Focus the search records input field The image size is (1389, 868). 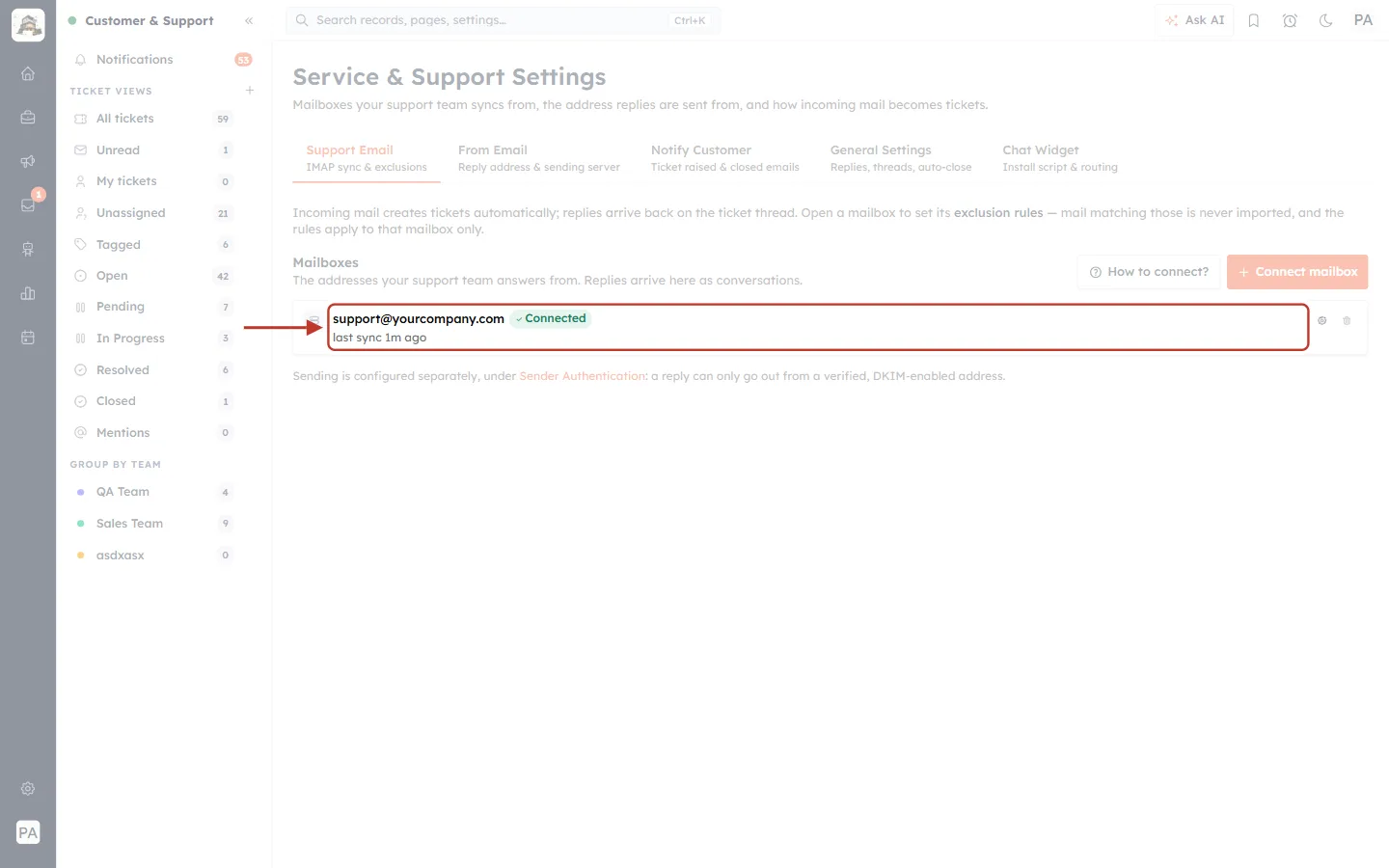click(503, 20)
